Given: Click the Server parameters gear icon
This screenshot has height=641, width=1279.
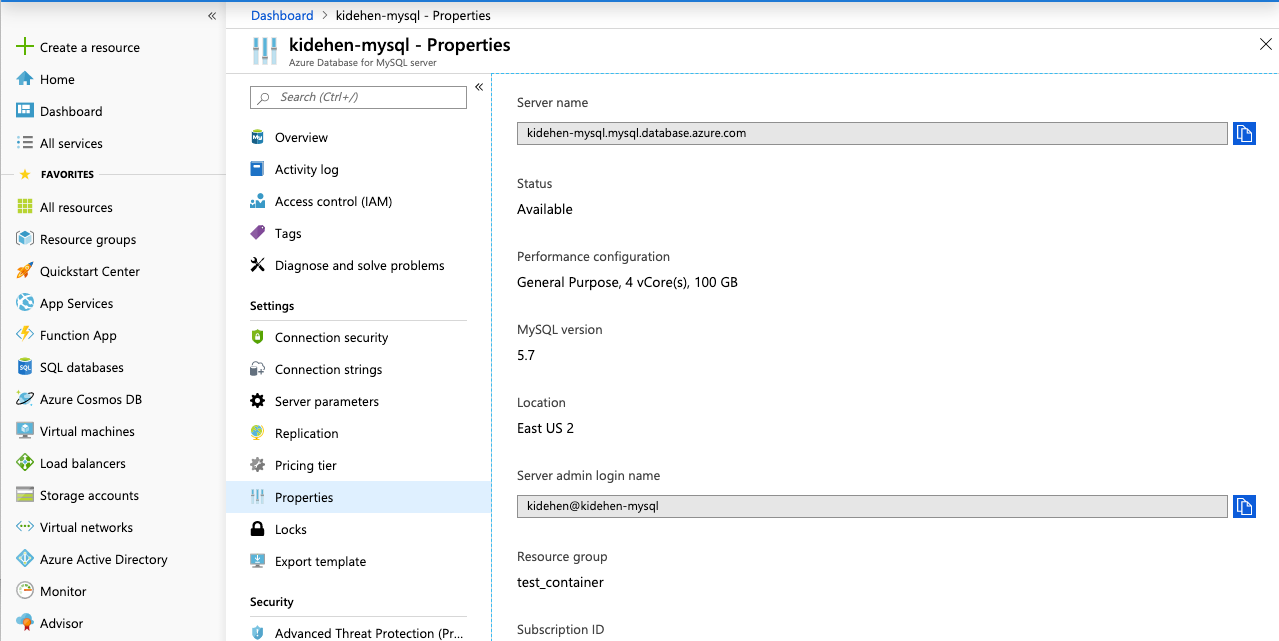Looking at the screenshot, I should 257,401.
